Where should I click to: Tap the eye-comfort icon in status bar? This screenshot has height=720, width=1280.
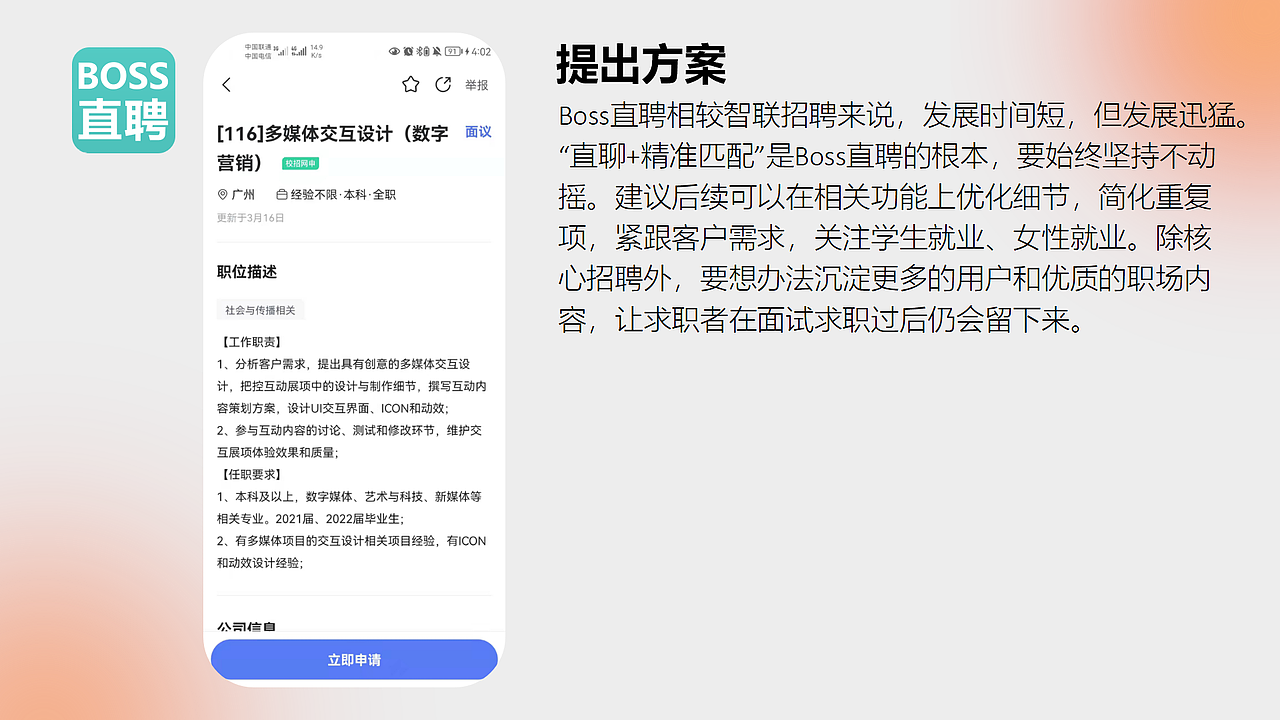(395, 51)
